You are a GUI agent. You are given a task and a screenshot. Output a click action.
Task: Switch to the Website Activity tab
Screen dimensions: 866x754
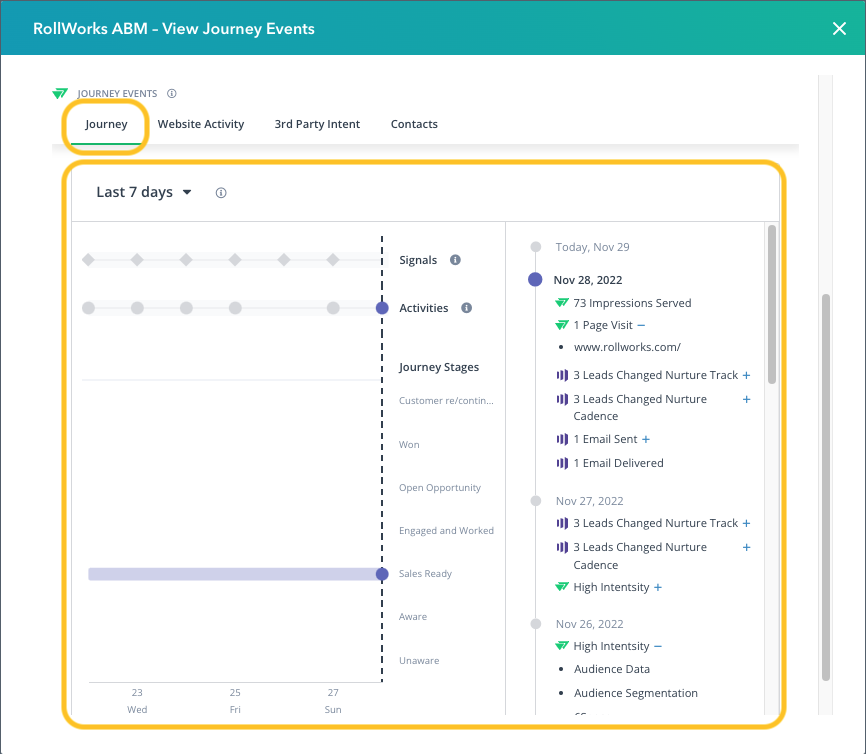200,124
